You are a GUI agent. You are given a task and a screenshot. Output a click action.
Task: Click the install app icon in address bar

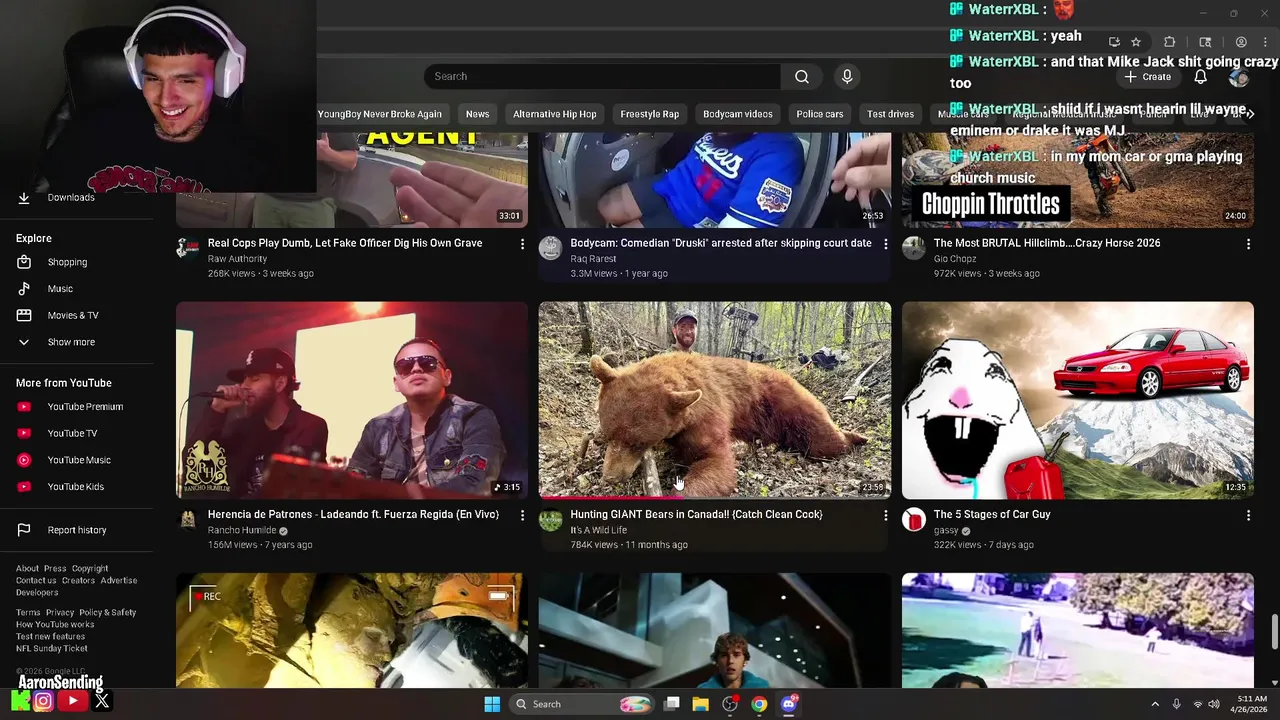tap(1114, 42)
